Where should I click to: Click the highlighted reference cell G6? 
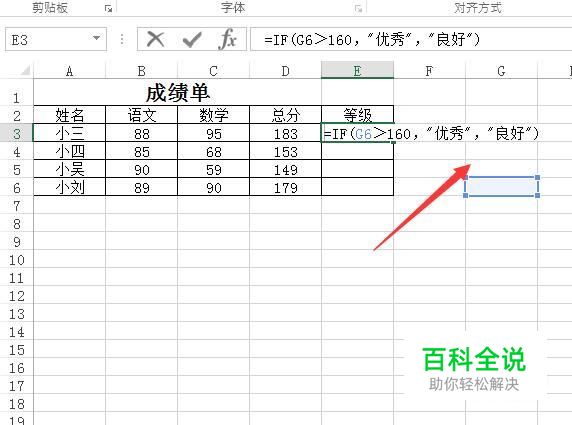coord(502,186)
